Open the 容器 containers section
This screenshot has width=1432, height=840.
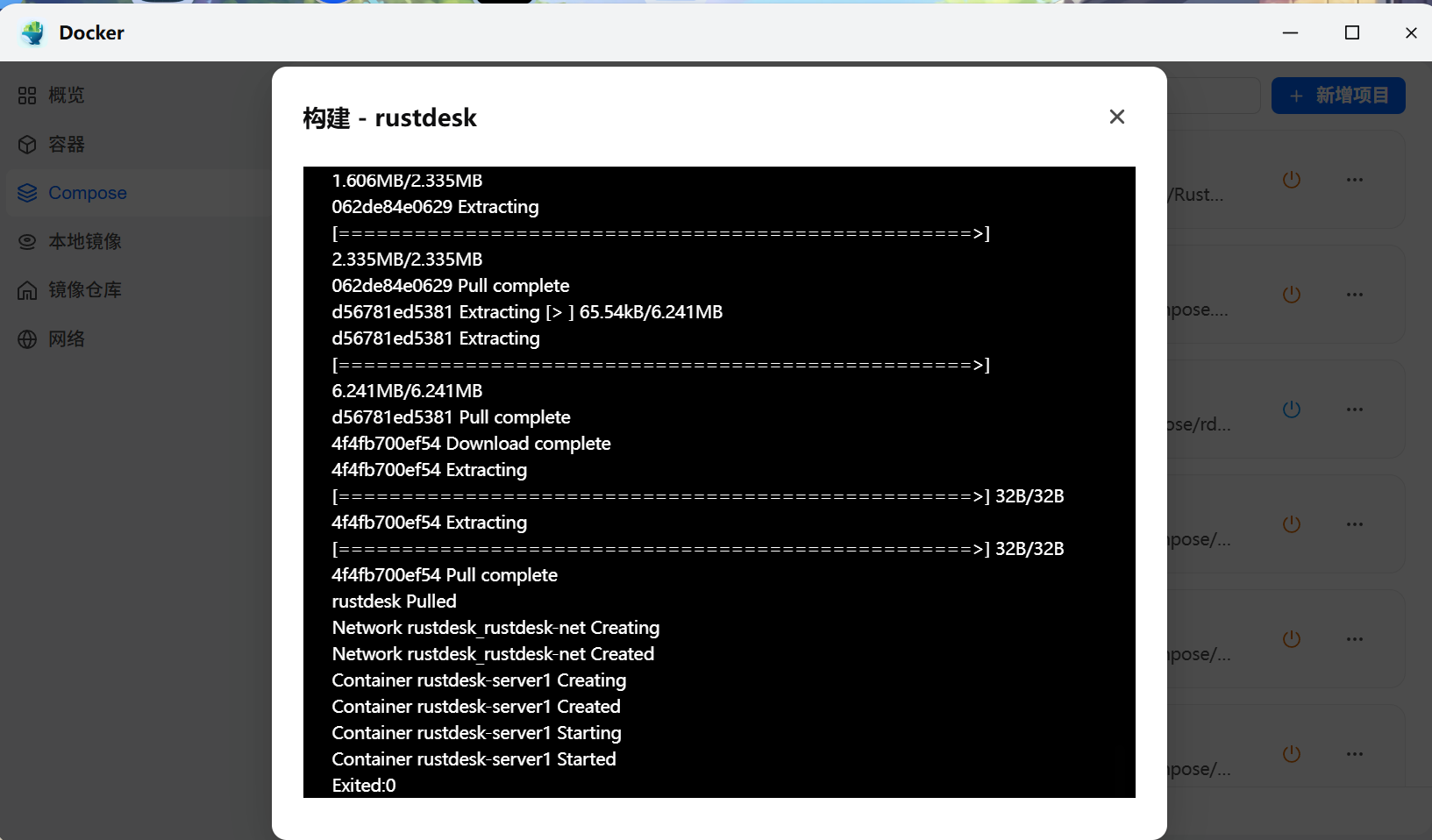click(x=67, y=145)
